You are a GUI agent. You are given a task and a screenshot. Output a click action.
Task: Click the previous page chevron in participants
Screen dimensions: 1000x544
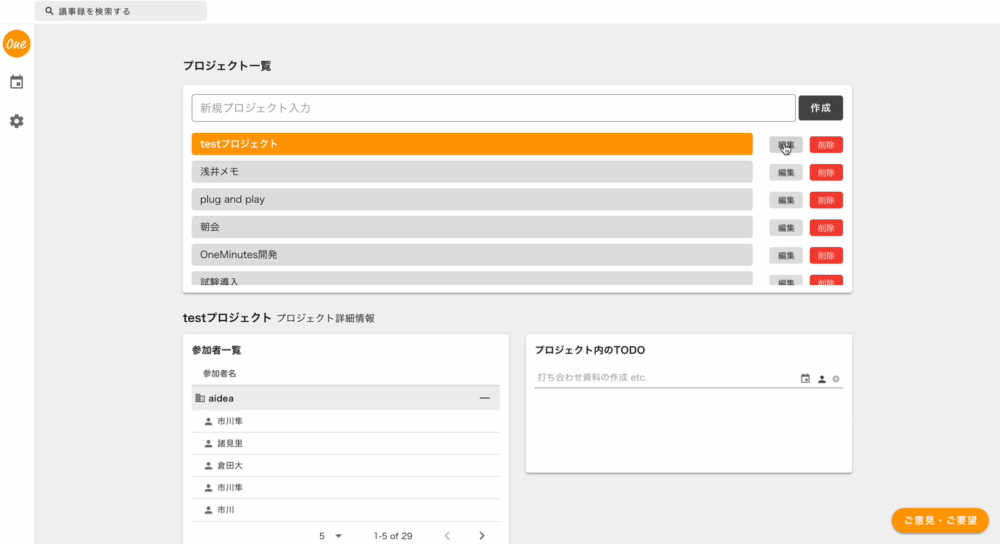point(447,536)
